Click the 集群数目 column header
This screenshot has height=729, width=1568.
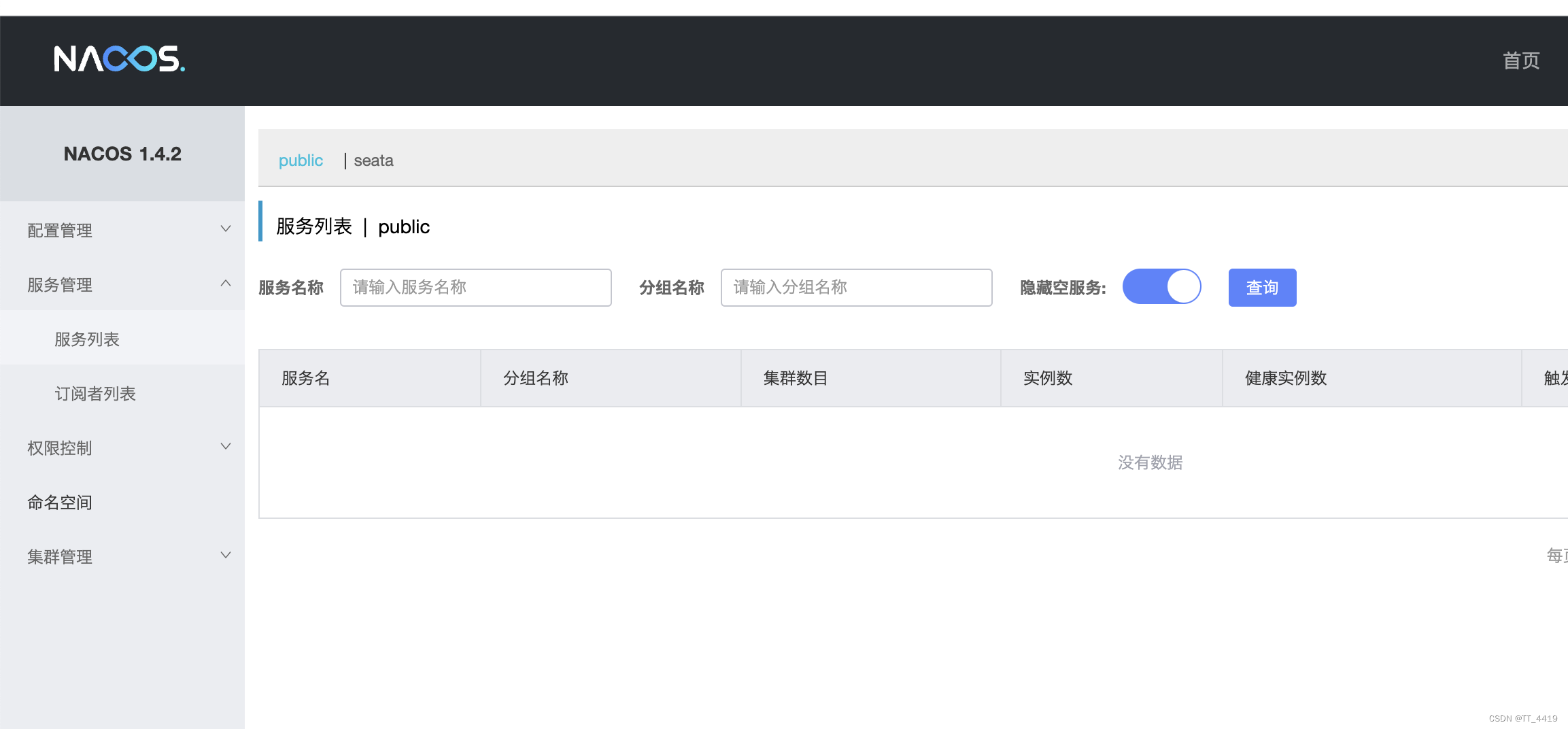click(x=871, y=378)
